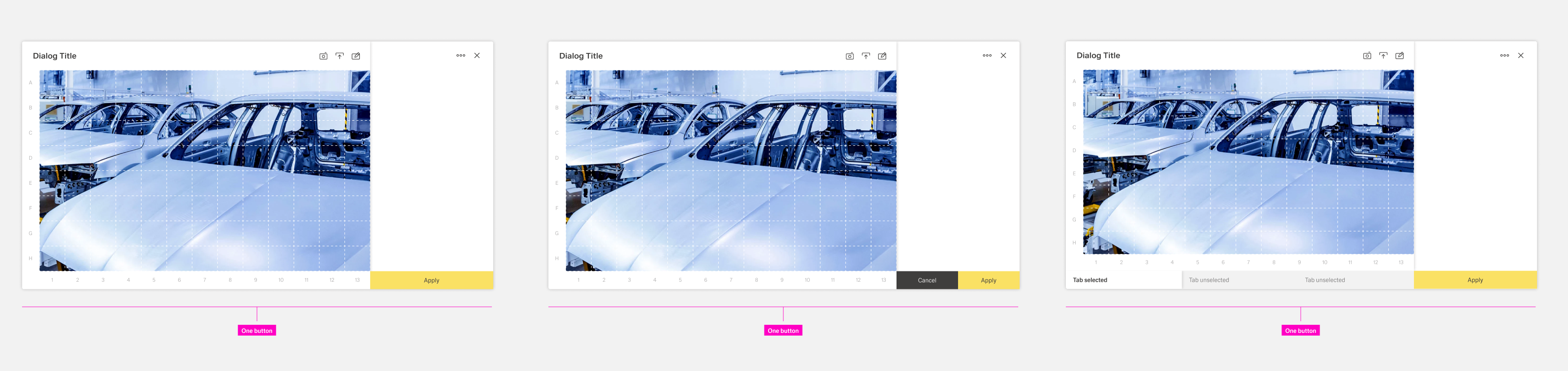1568x371 pixels.
Task: Close the dialog containing the Cancel button
Action: point(1004,55)
